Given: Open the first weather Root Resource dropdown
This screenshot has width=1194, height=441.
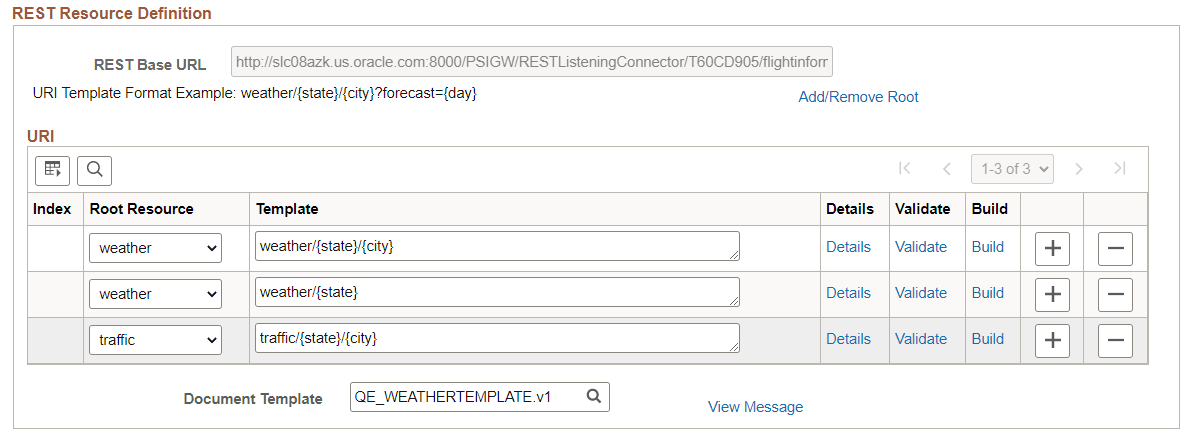Looking at the screenshot, I should point(155,248).
